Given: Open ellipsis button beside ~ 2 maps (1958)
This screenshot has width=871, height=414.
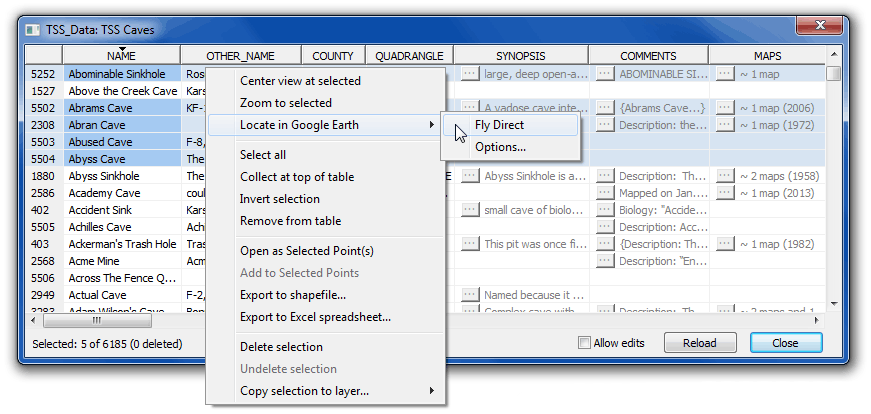Looking at the screenshot, I should click(726, 176).
